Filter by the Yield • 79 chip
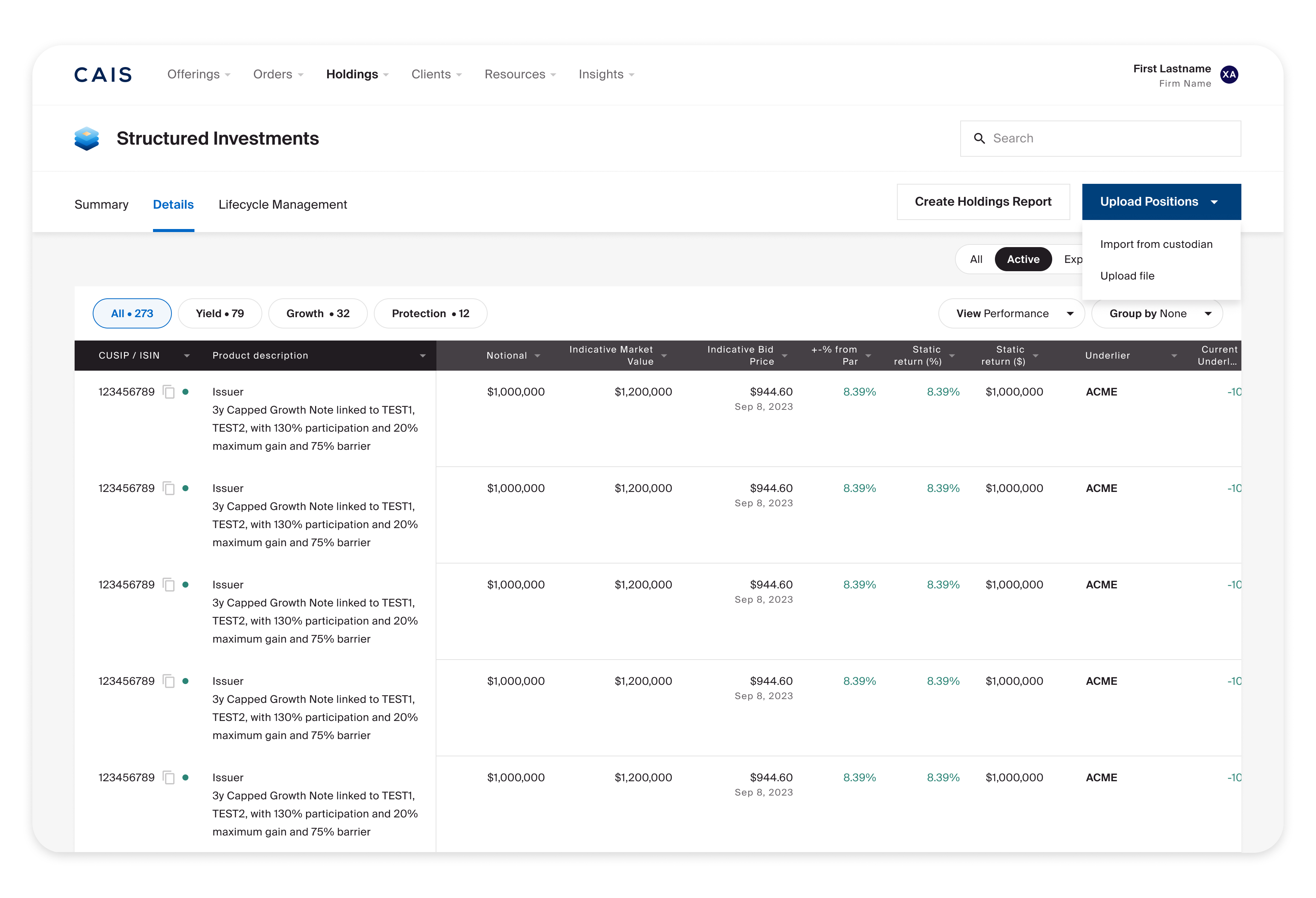 tap(220, 313)
